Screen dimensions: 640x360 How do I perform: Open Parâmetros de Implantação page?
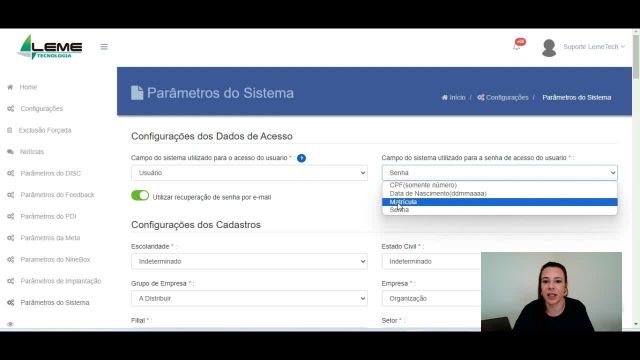tap(61, 281)
